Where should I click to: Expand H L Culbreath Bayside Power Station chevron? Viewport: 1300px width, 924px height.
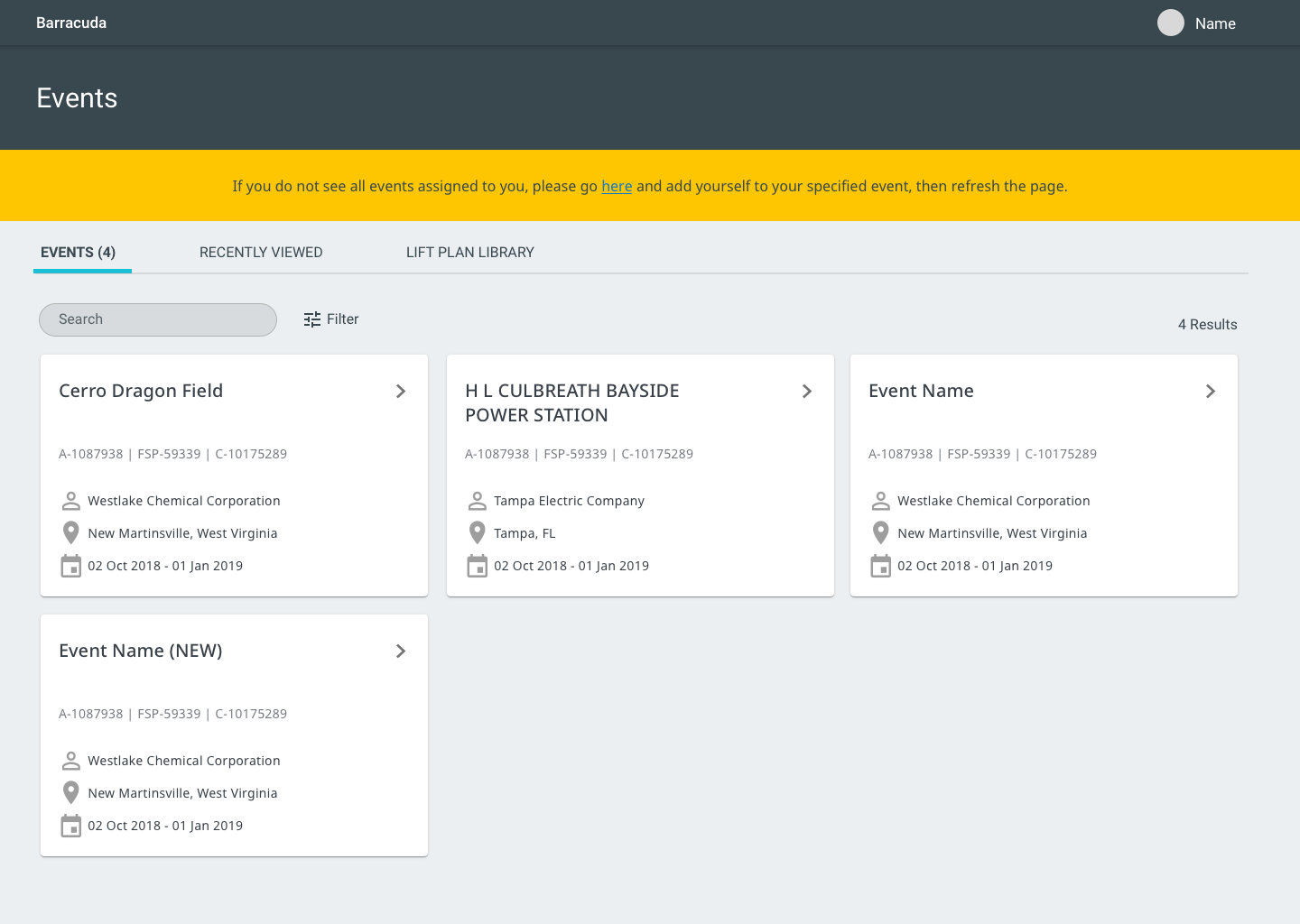point(807,392)
